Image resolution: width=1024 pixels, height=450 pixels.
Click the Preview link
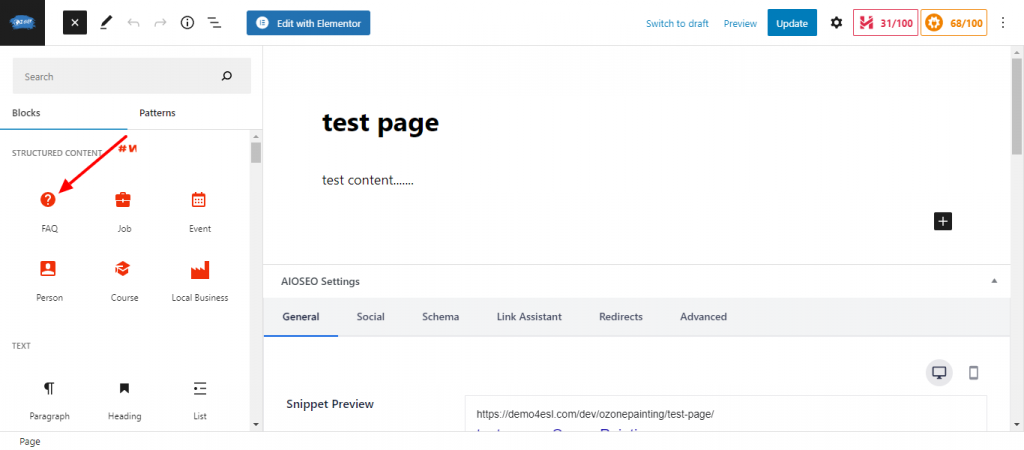740,24
